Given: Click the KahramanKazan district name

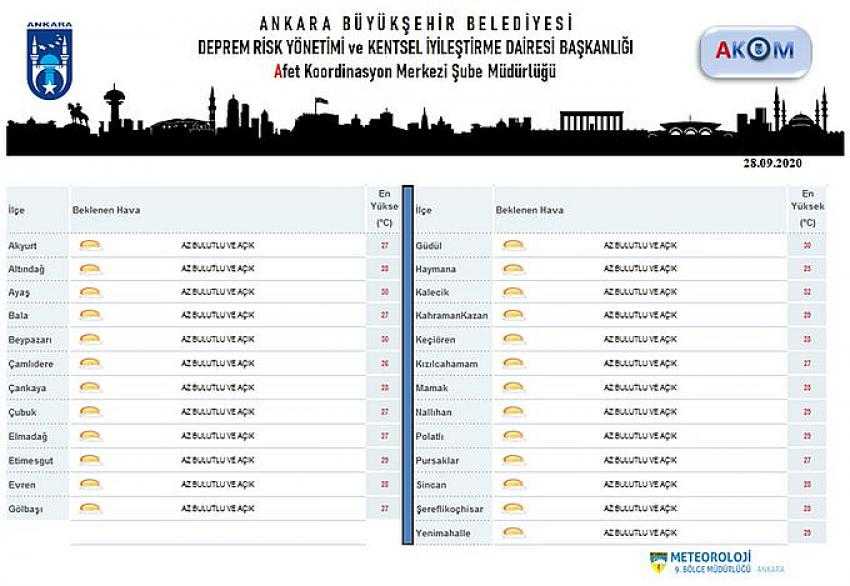Looking at the screenshot, I should [x=453, y=316].
